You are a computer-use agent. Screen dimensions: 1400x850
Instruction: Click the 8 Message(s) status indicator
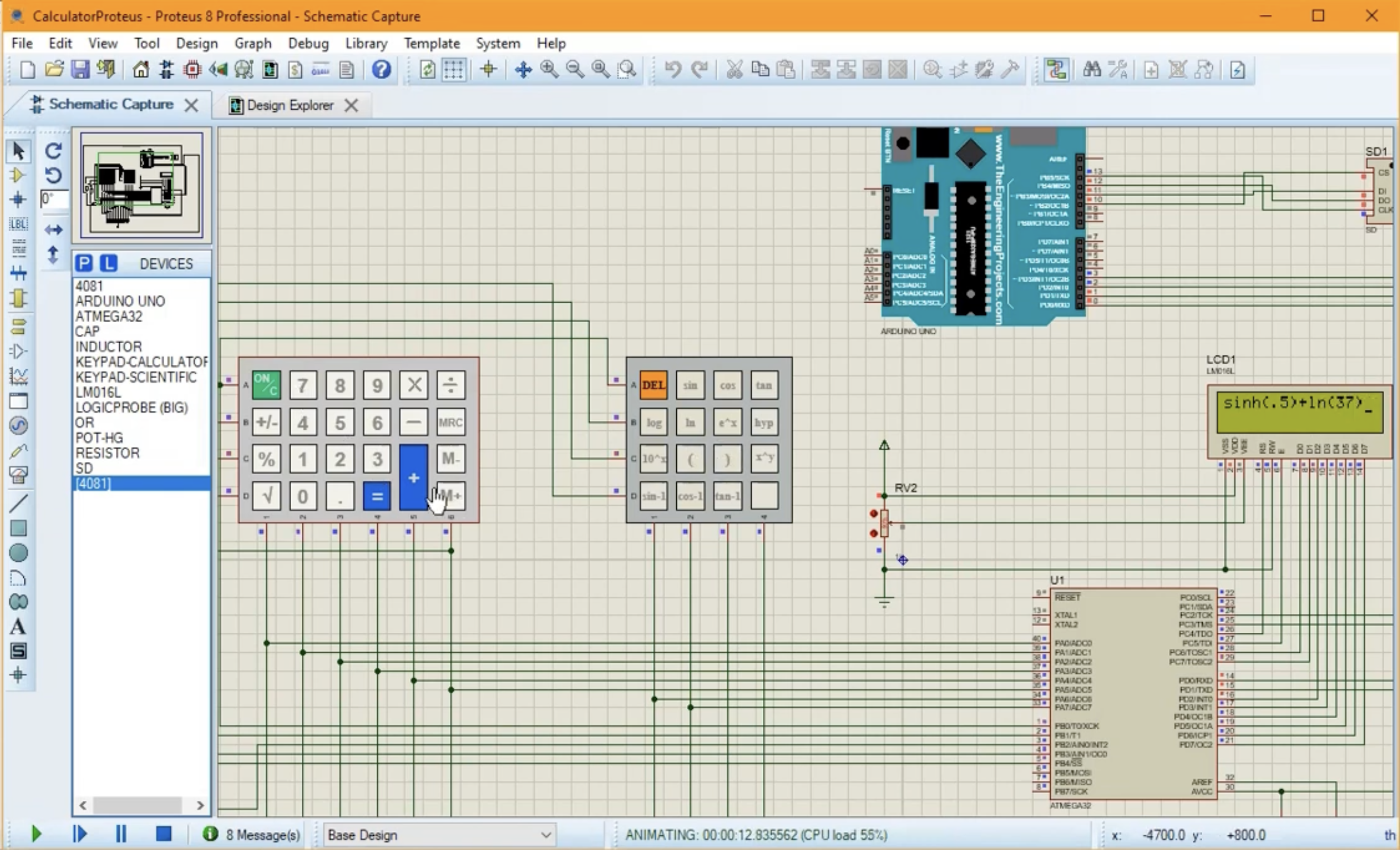click(x=252, y=835)
